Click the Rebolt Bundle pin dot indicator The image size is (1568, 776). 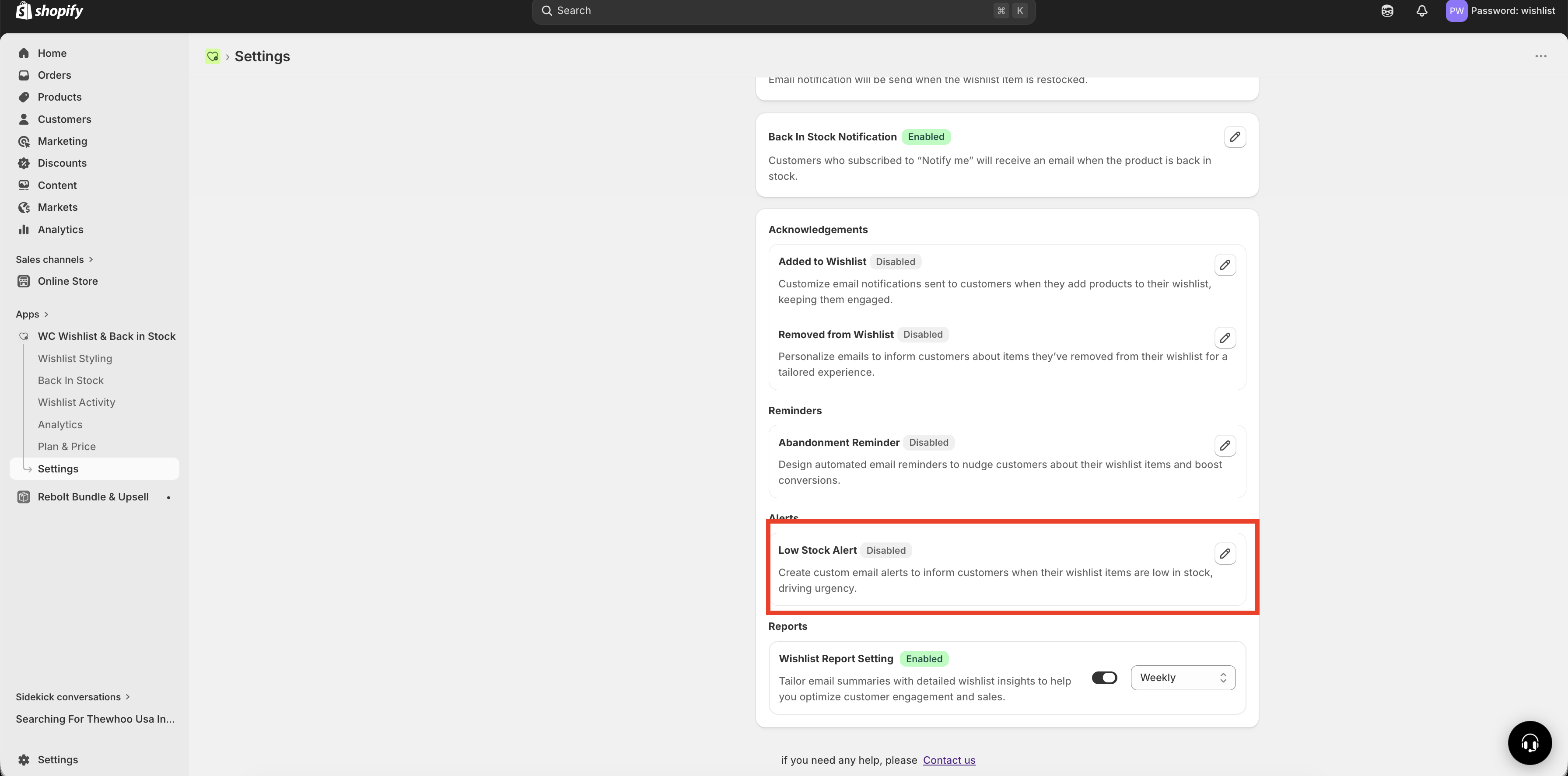168,497
